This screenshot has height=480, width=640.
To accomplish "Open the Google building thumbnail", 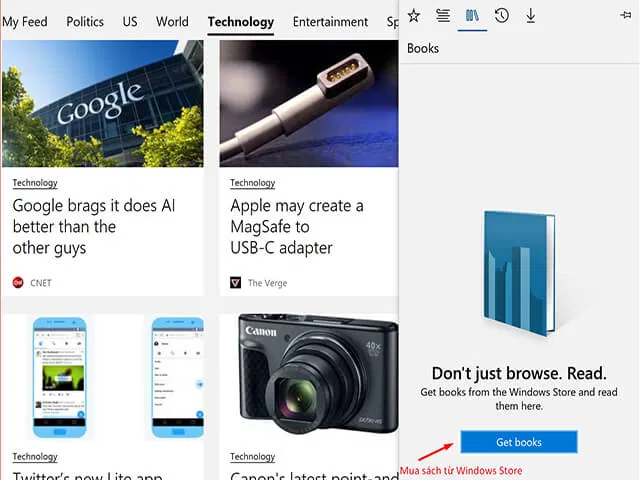I will tap(102, 104).
